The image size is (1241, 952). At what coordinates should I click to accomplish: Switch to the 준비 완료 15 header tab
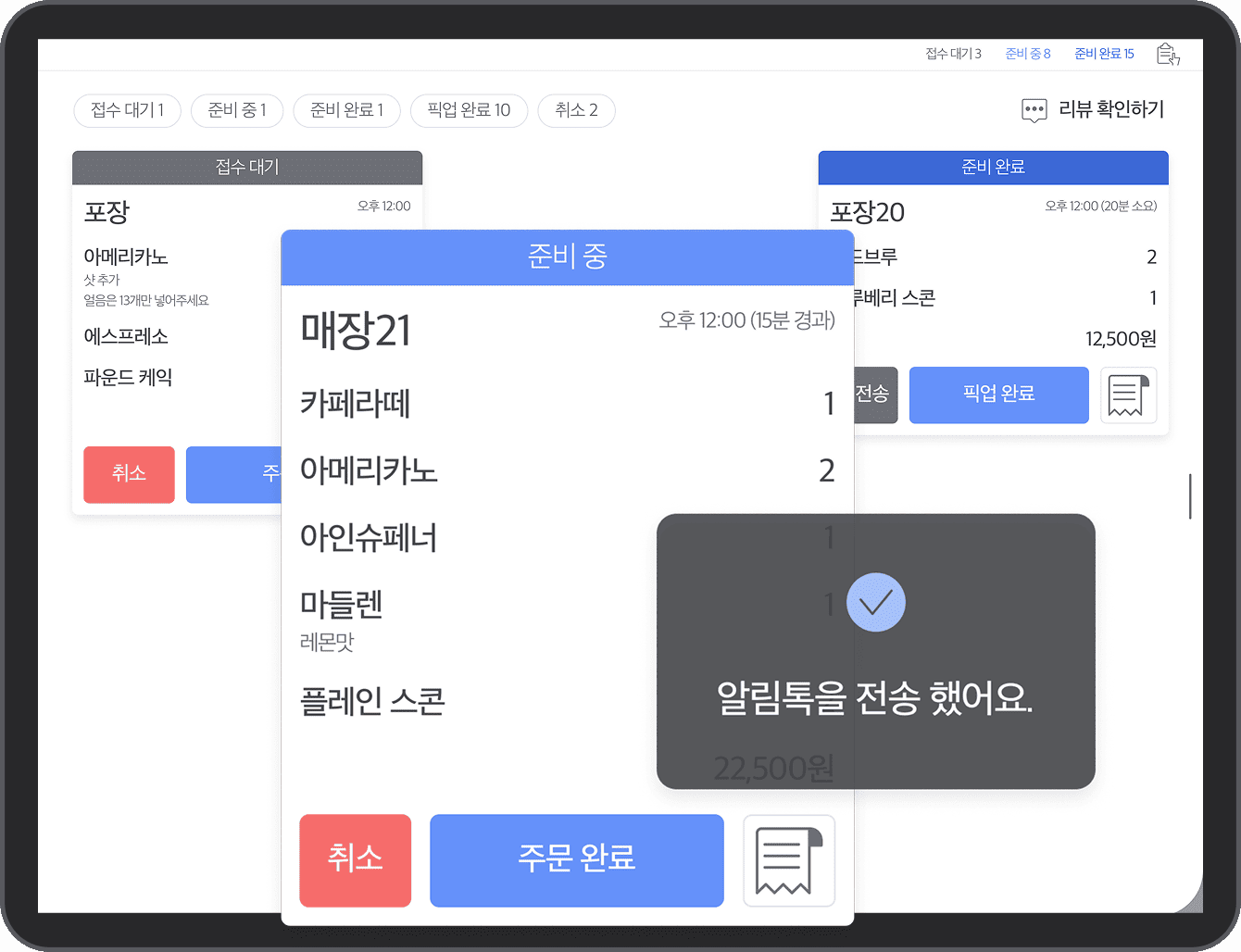[1104, 54]
